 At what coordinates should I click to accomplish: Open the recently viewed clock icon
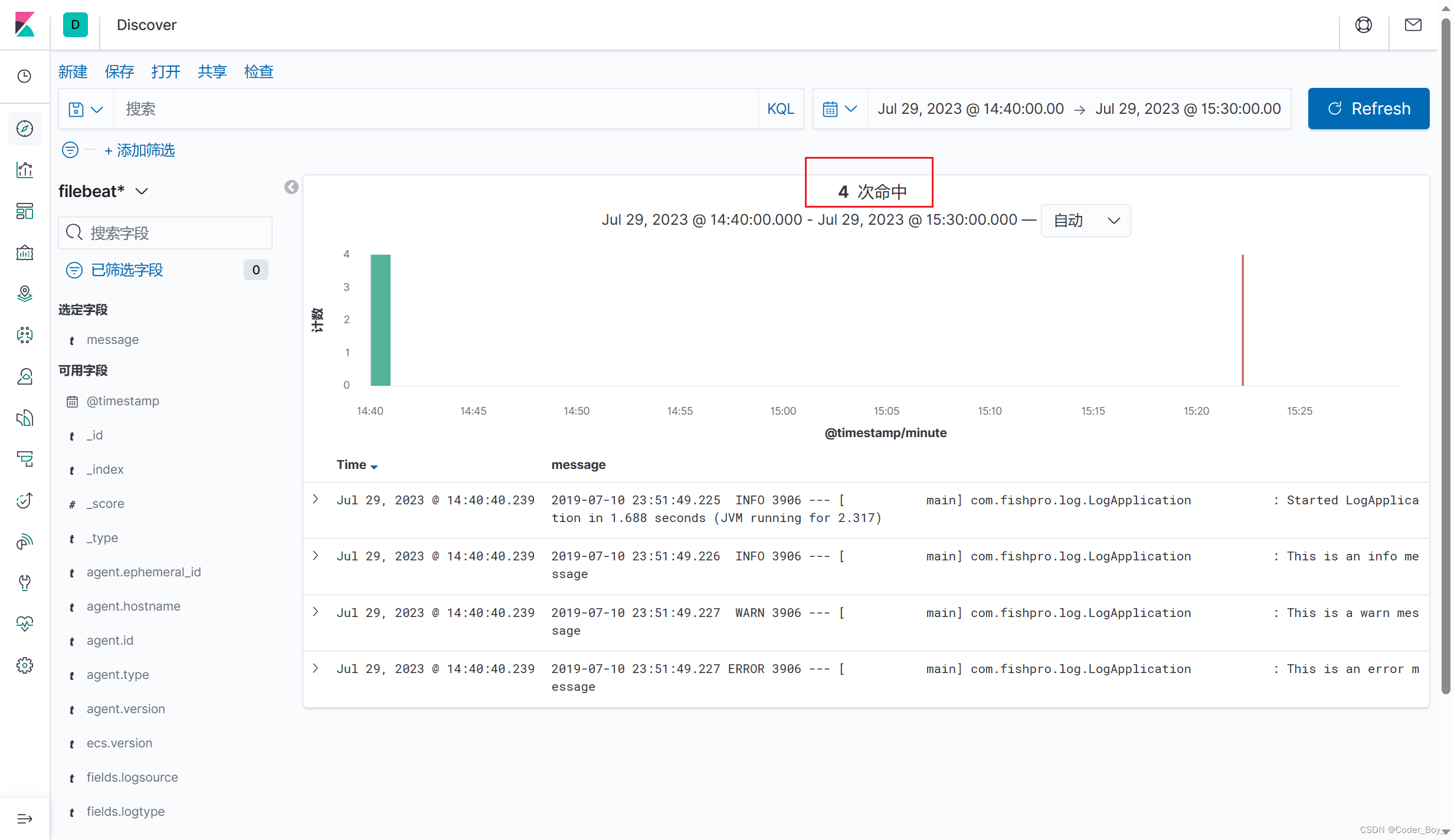[25, 76]
